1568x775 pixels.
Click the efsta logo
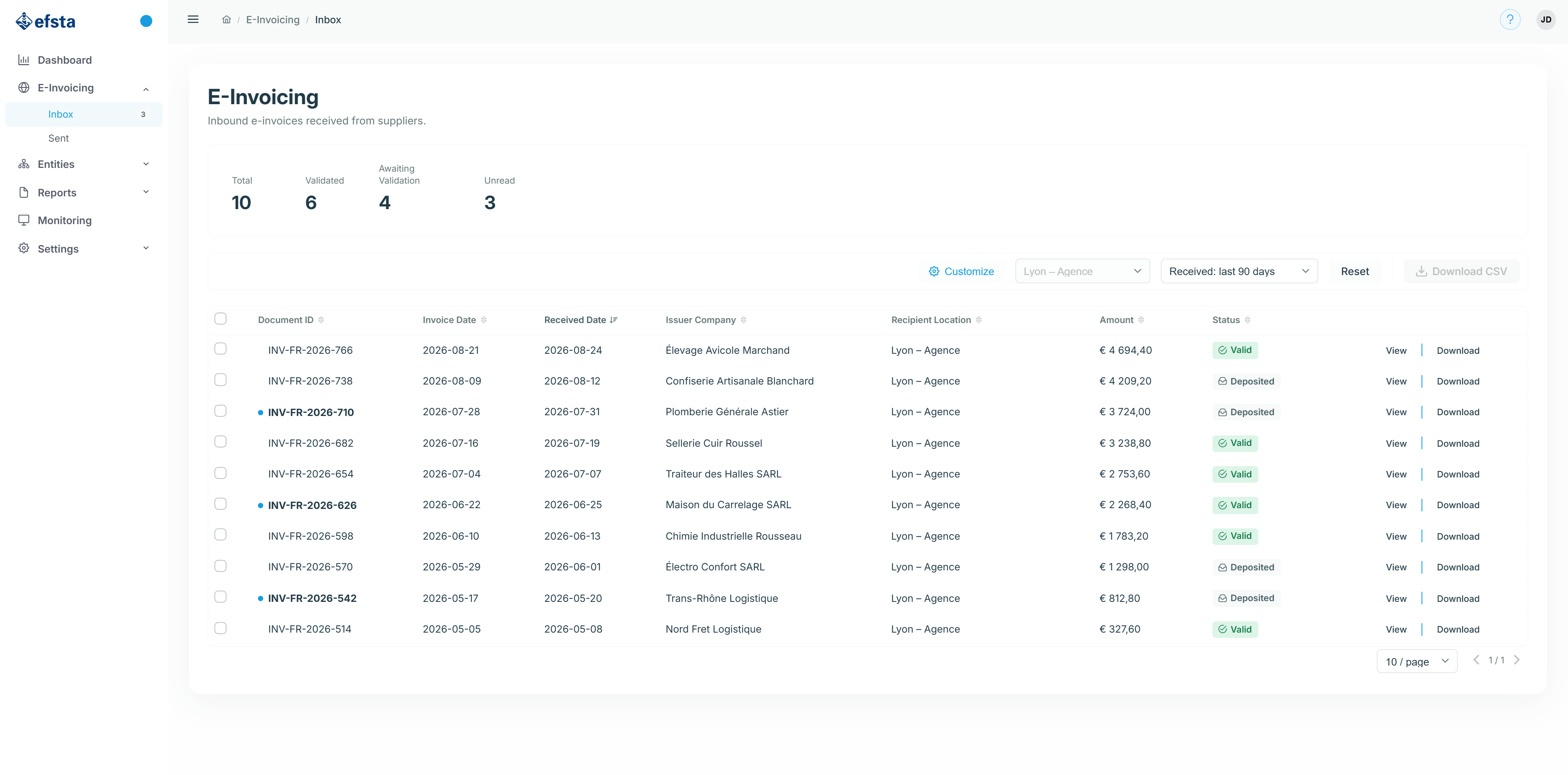click(46, 21)
